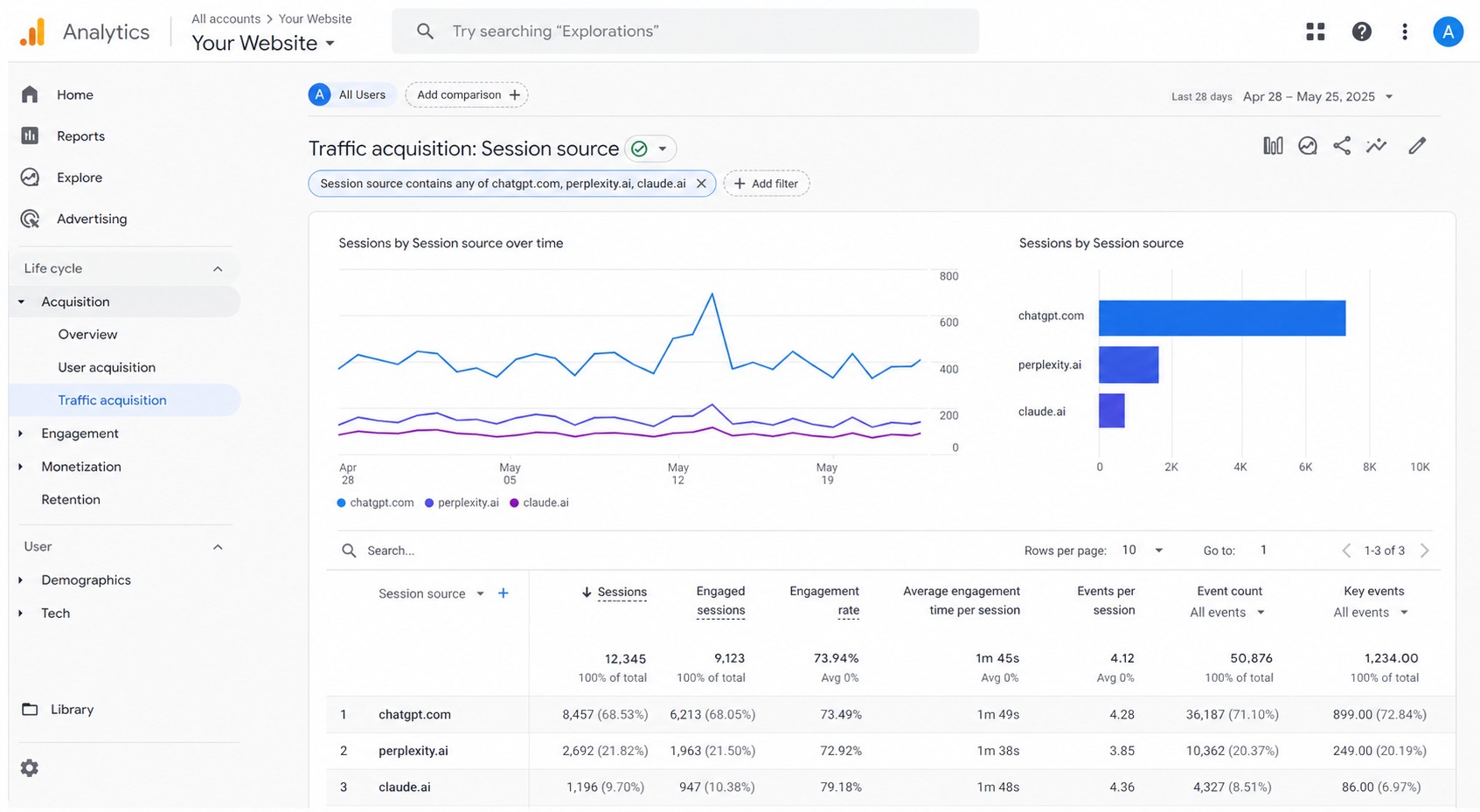Screen dimensions: 1480x812
Task: Click claude.ai table row name
Action: (x=405, y=788)
